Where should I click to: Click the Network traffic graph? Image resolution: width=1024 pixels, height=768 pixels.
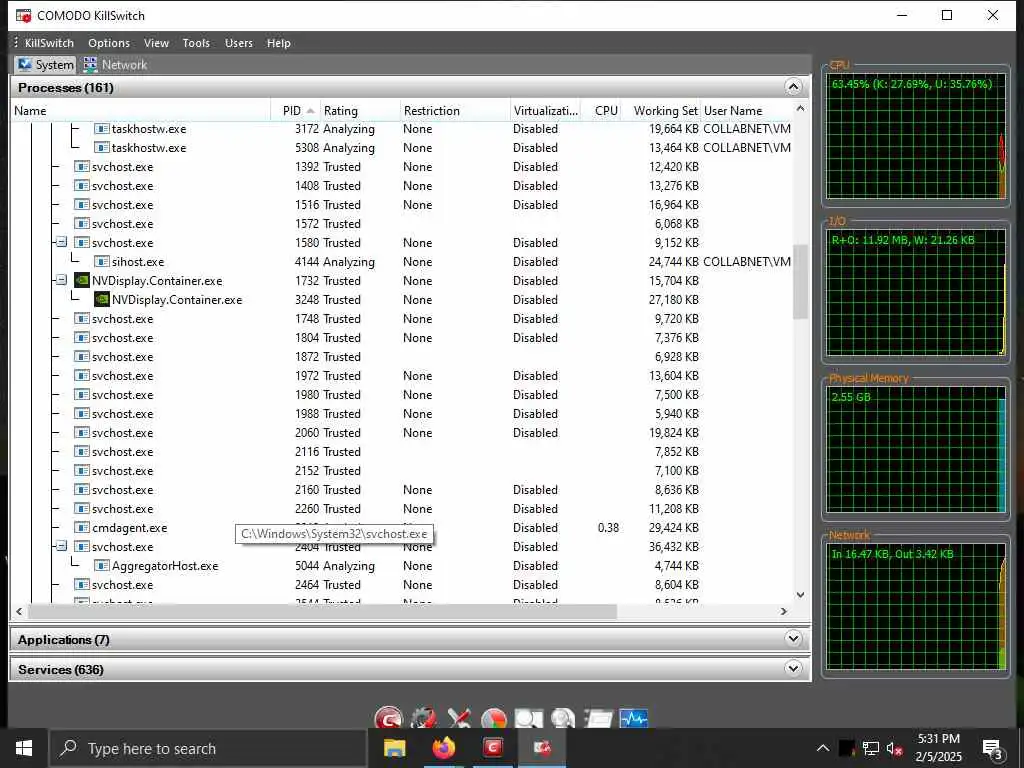(915, 607)
